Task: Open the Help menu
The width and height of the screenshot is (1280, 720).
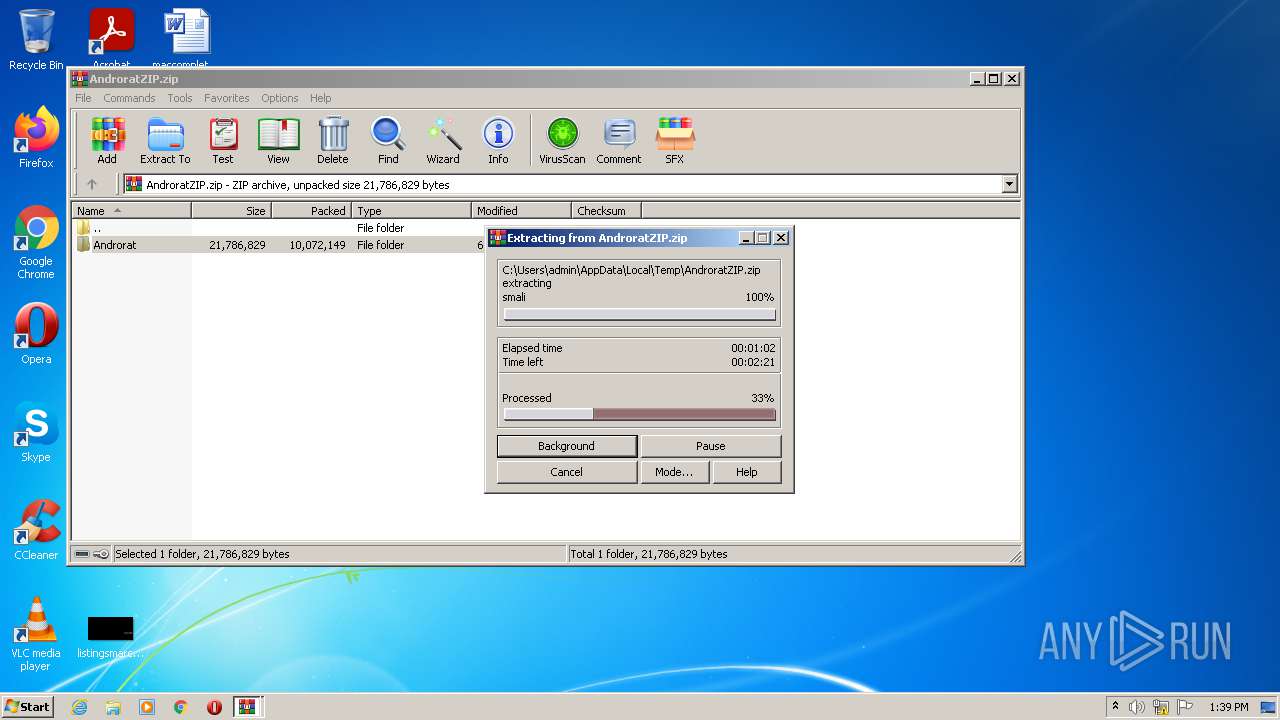Action: click(x=320, y=98)
